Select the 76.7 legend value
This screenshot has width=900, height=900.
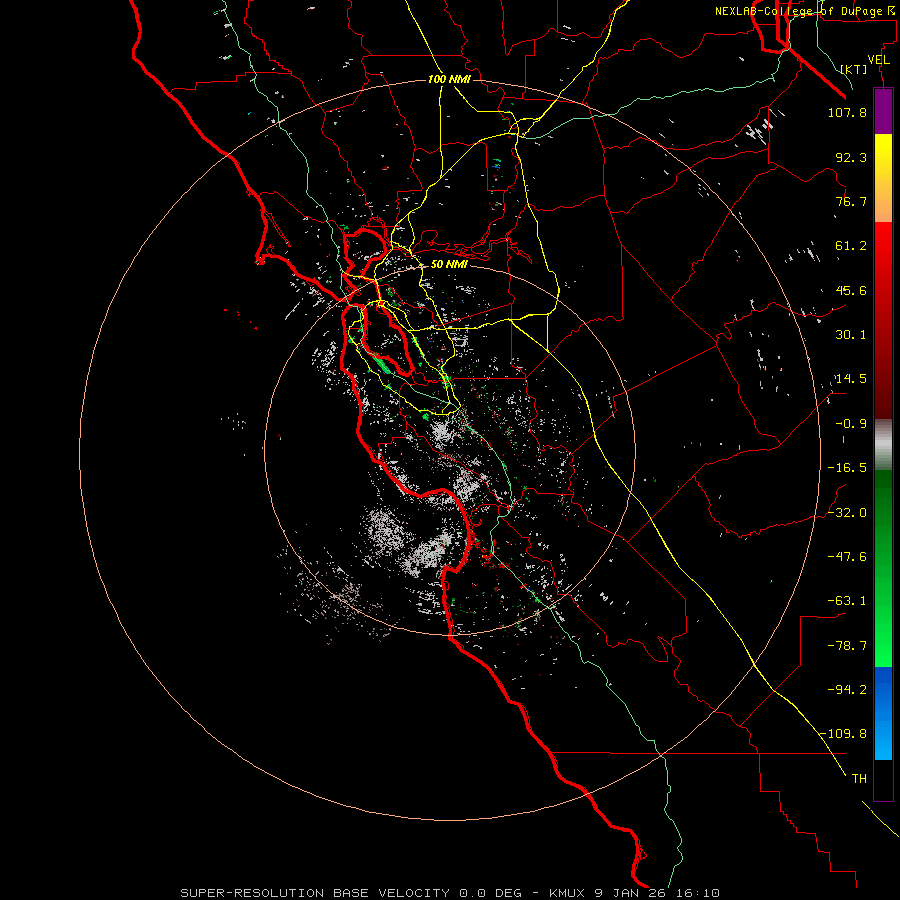[851, 201]
